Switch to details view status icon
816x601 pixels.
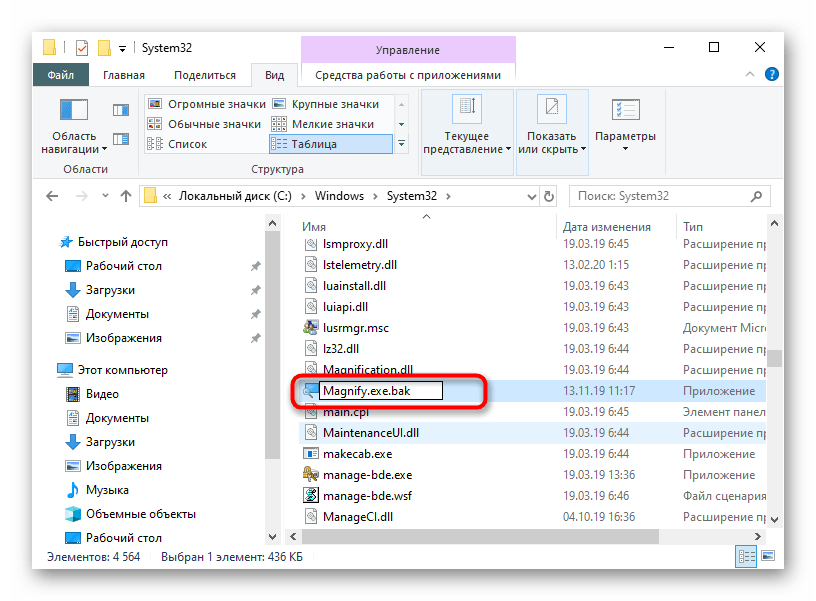(746, 557)
